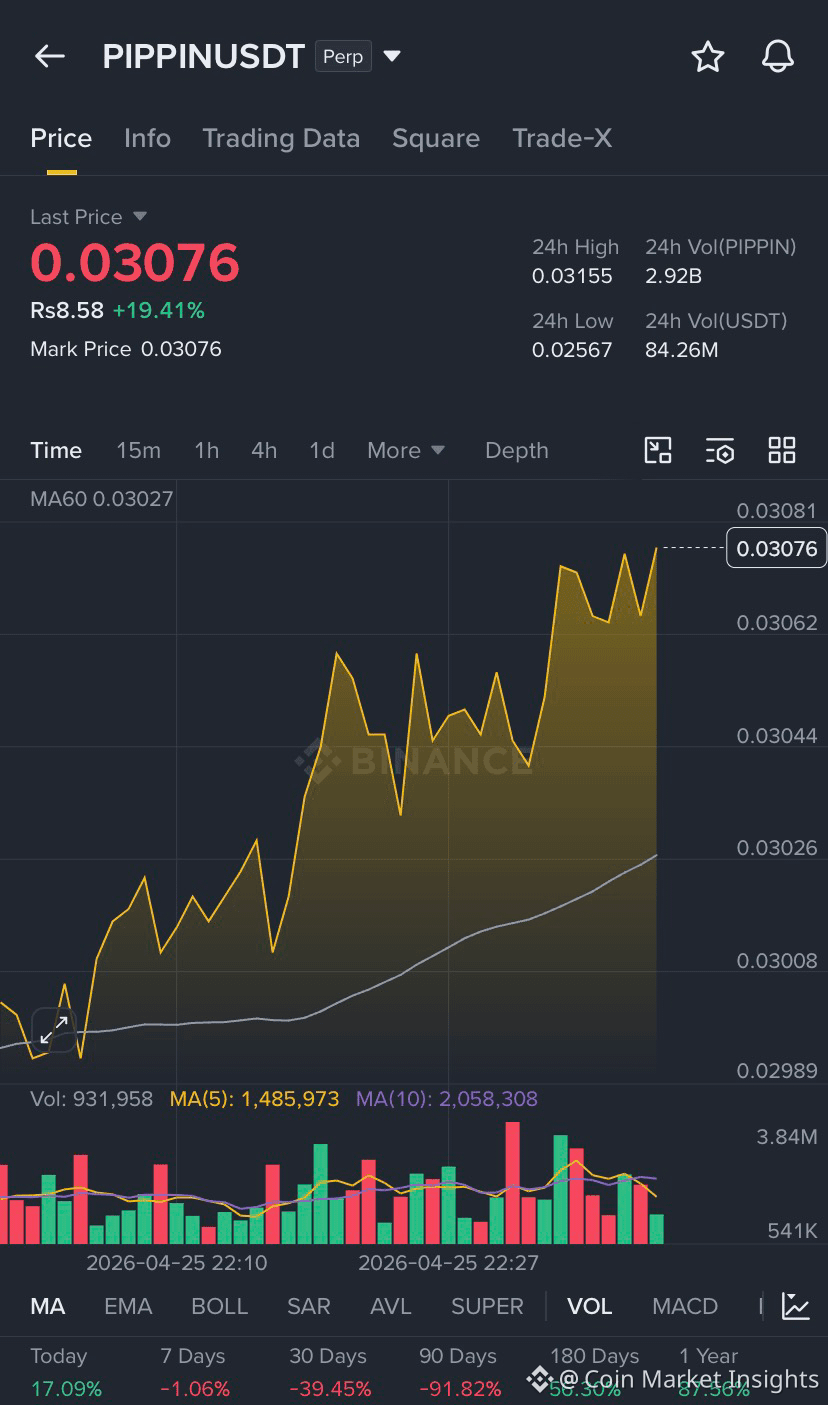The height and width of the screenshot is (1405, 828).
Task: Expand chart to fullscreen arrows icon
Action: pyautogui.click(x=54, y=1029)
